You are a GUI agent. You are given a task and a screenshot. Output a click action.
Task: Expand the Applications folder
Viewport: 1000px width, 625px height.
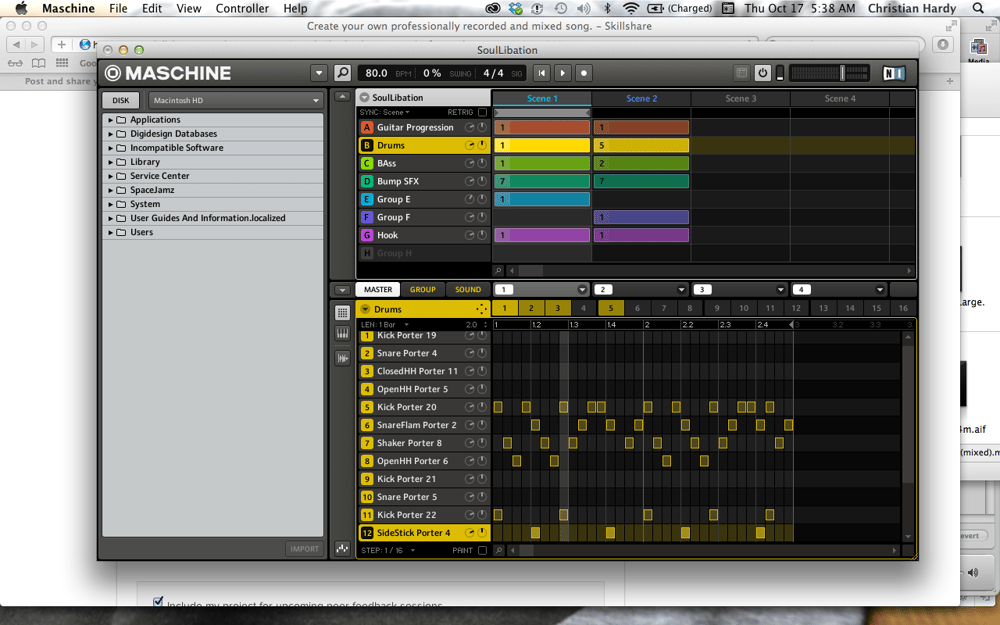110,120
